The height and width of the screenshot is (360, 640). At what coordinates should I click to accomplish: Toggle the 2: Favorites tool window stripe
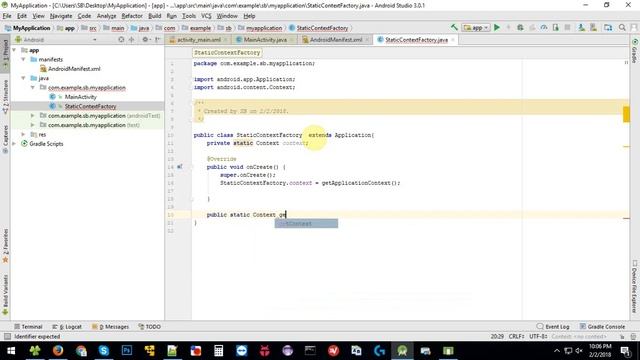click(x=5, y=246)
